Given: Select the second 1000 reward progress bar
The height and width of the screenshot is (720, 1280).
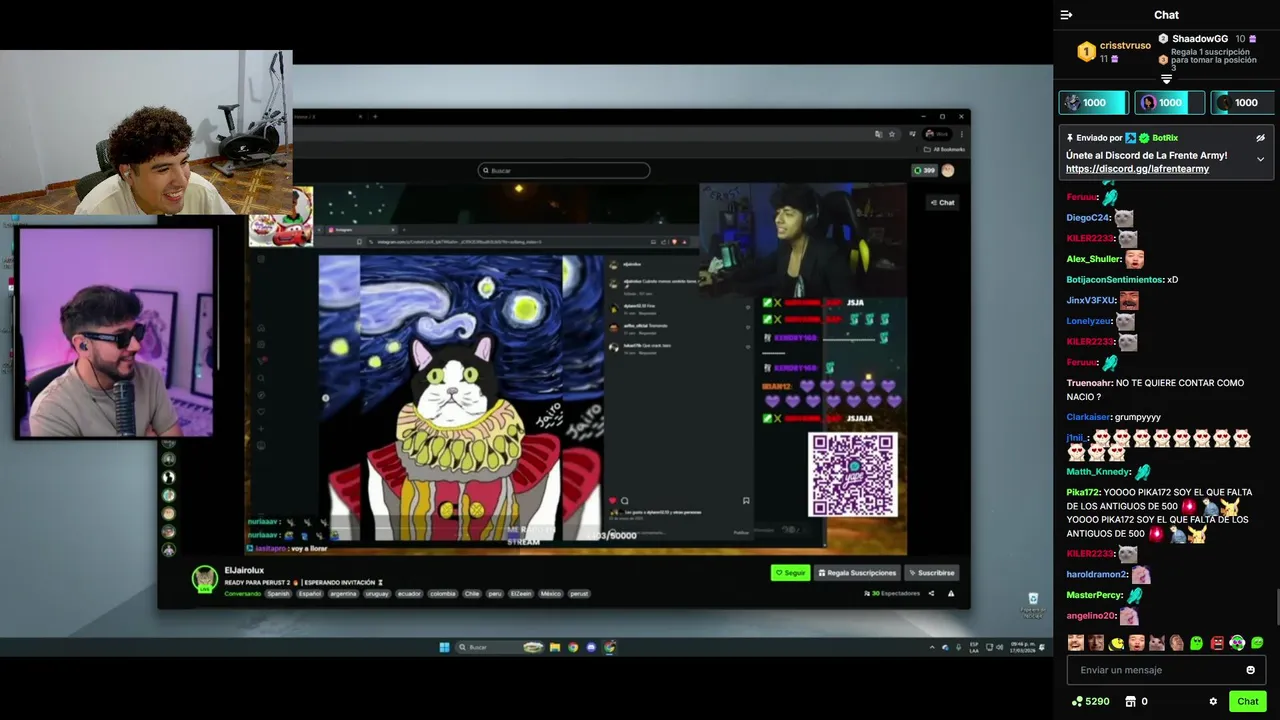Looking at the screenshot, I should 1170,102.
